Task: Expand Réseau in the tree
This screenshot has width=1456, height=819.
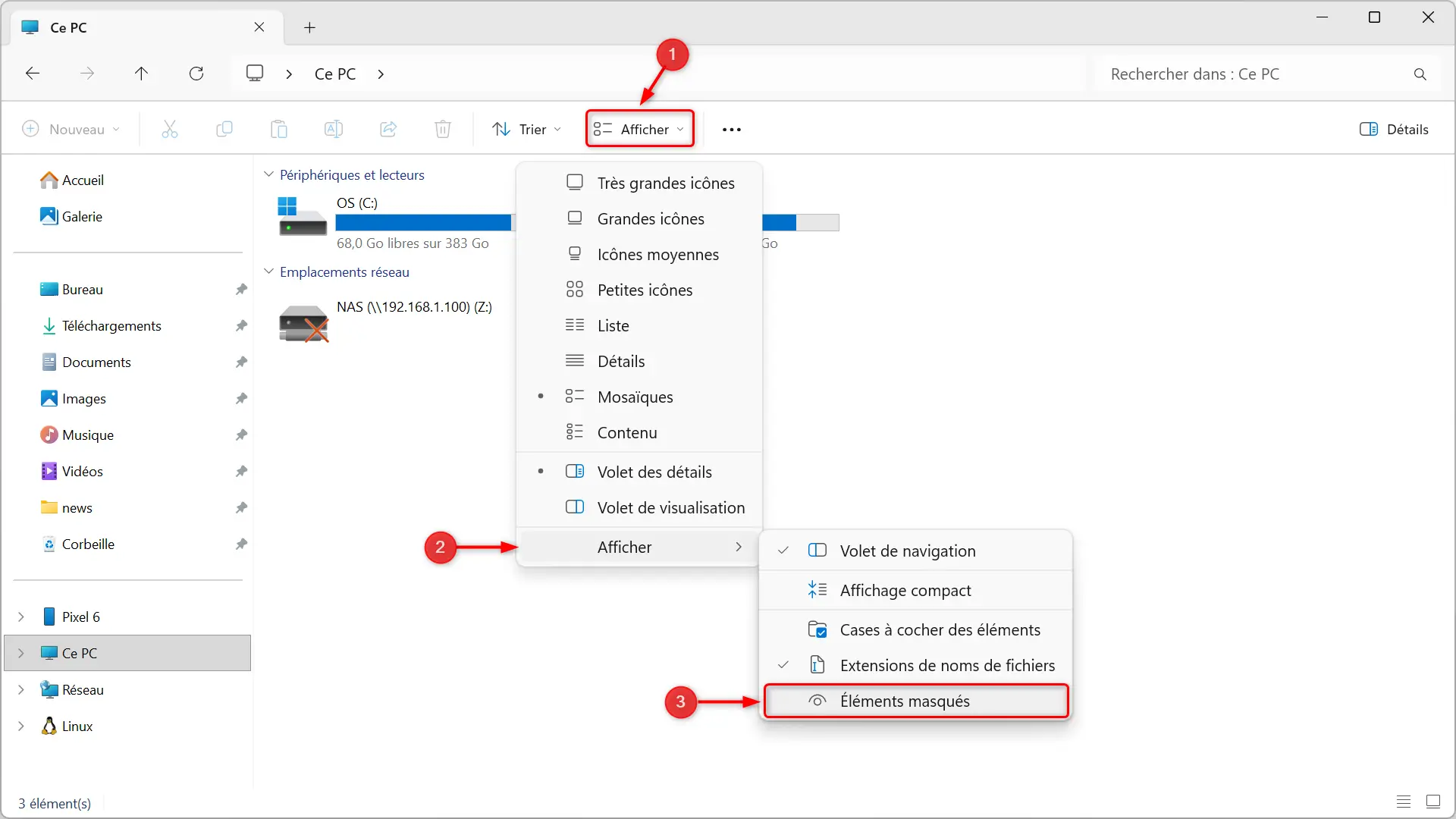Action: (21, 690)
